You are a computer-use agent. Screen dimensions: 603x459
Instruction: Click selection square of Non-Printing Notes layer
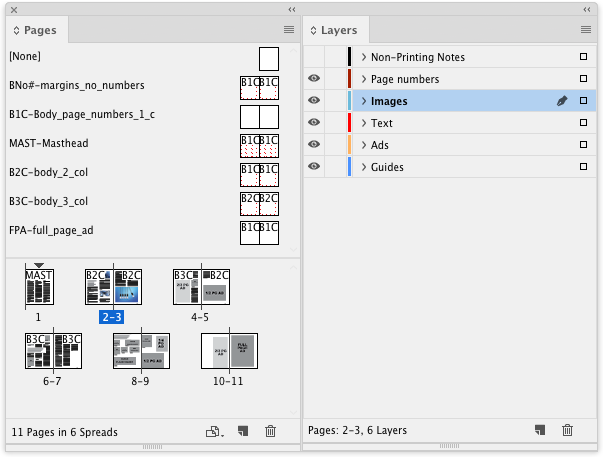coord(583,57)
